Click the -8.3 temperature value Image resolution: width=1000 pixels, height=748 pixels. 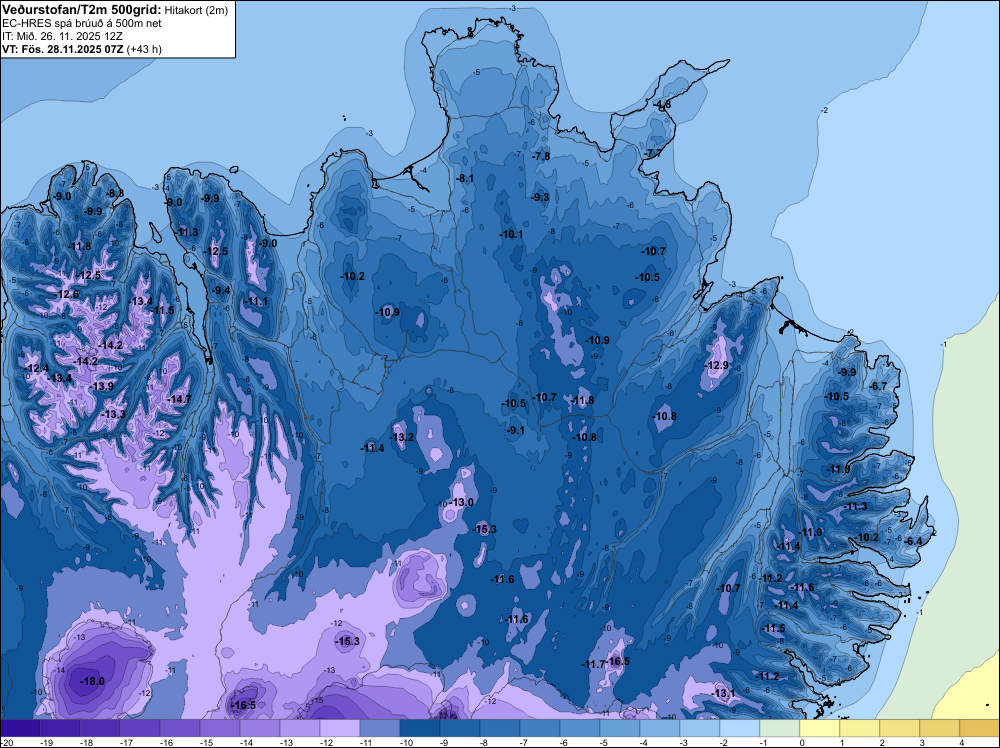click(115, 193)
